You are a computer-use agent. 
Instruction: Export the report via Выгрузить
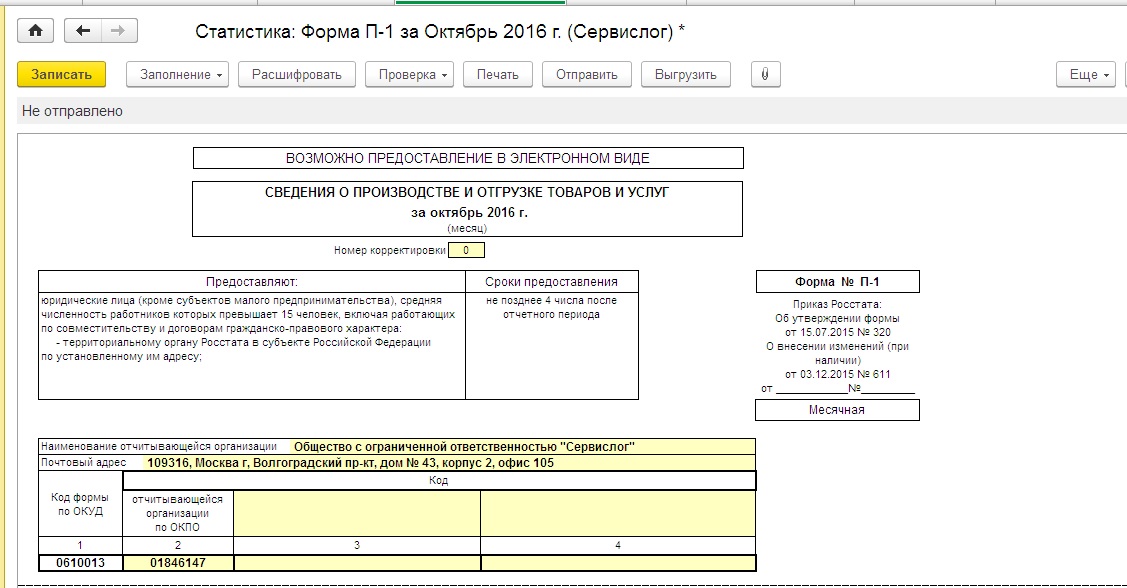tap(686, 75)
